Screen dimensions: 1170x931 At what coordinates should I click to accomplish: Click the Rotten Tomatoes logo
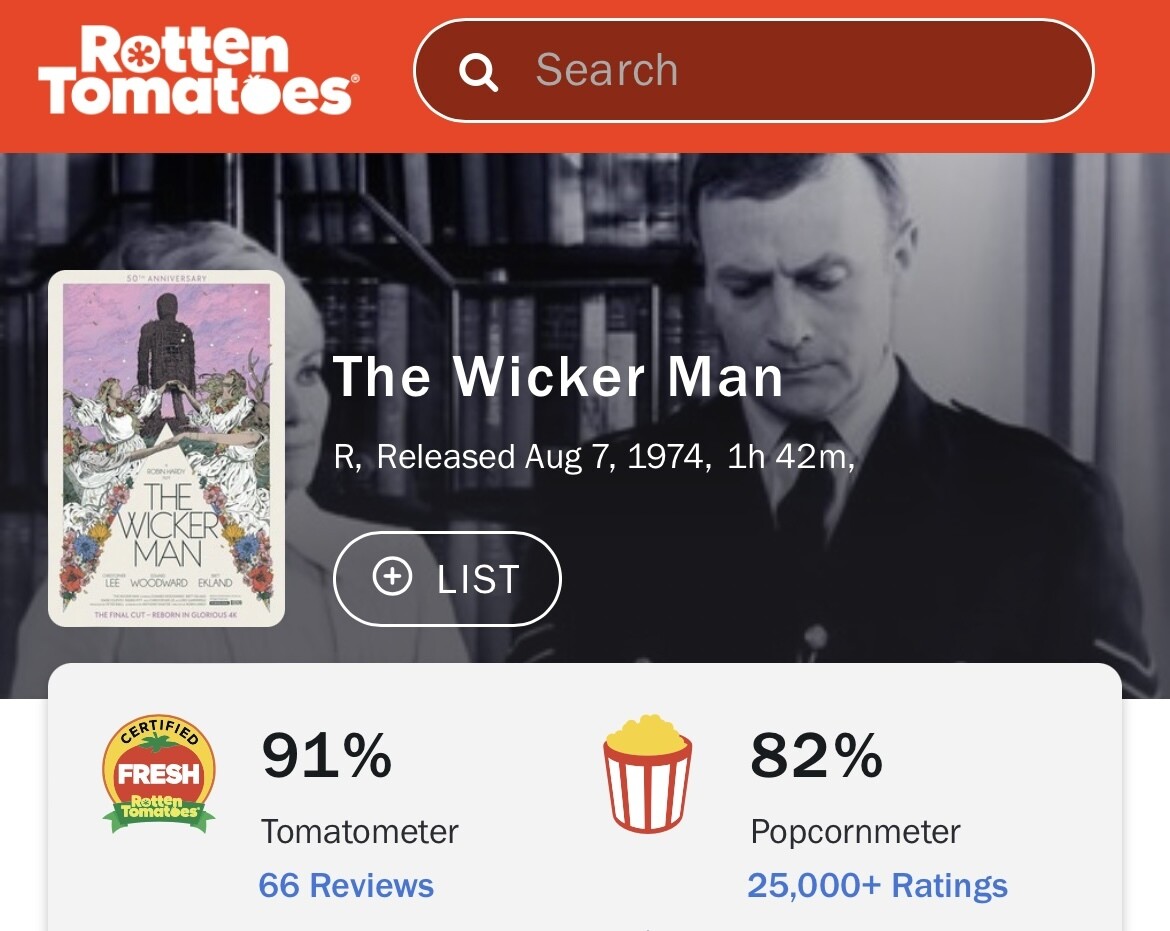197,71
